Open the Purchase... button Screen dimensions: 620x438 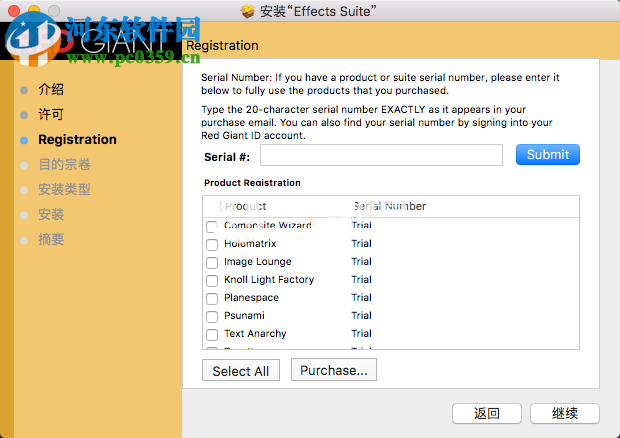pos(334,370)
